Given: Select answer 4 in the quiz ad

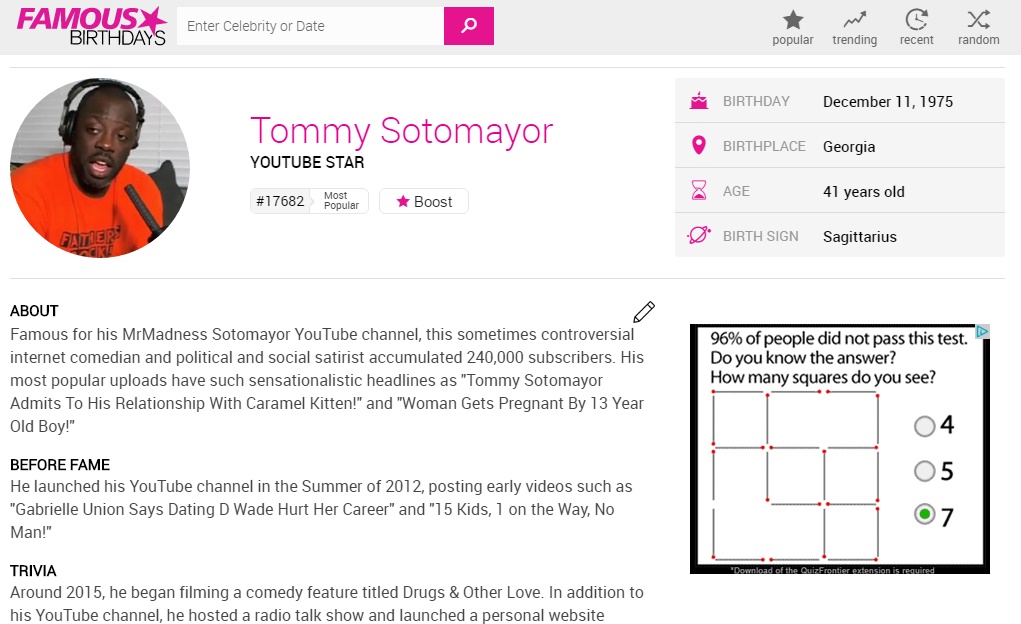Looking at the screenshot, I should [926, 426].
